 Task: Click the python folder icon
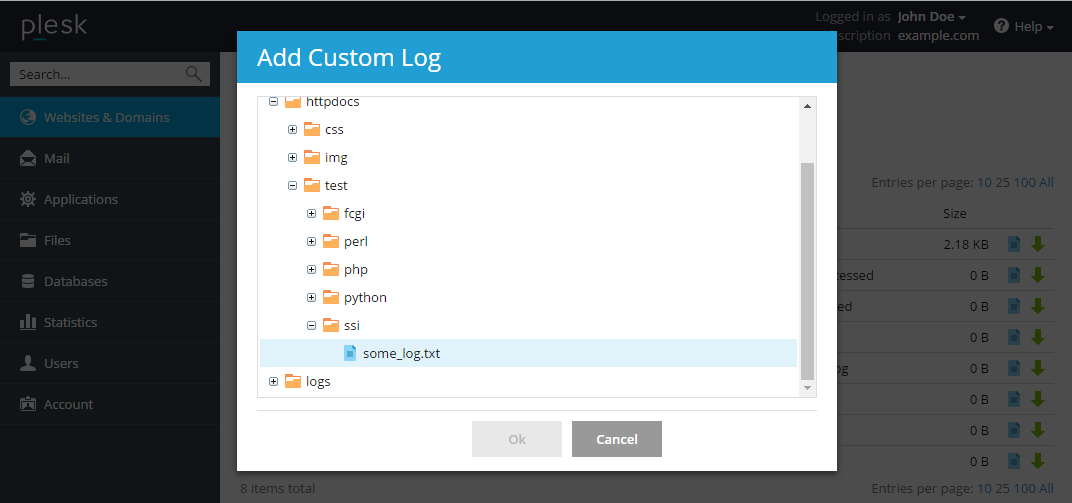coord(331,297)
